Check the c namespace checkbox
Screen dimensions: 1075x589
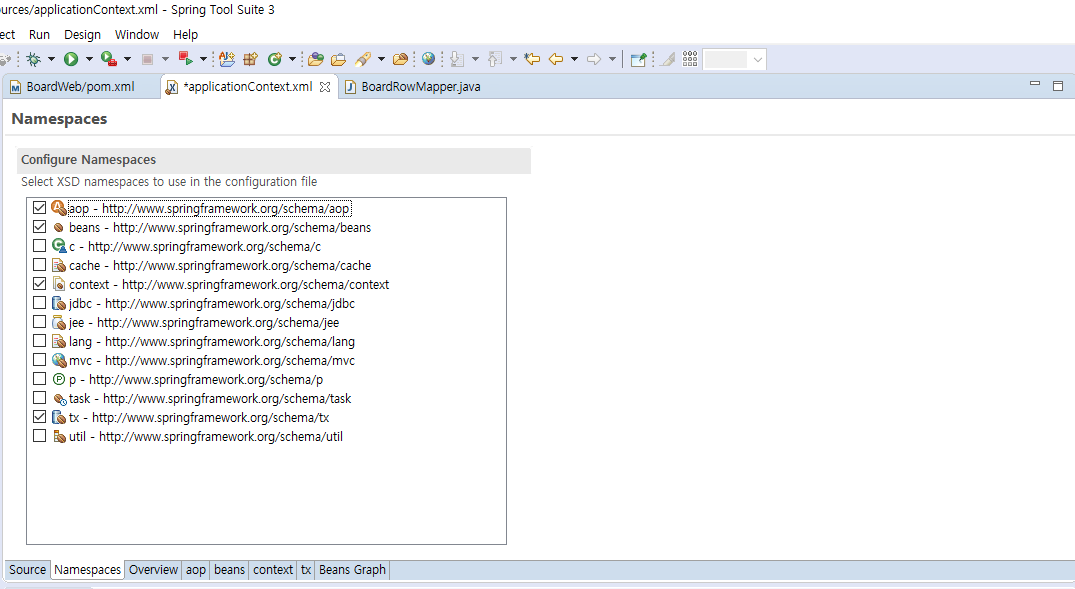[x=40, y=245]
